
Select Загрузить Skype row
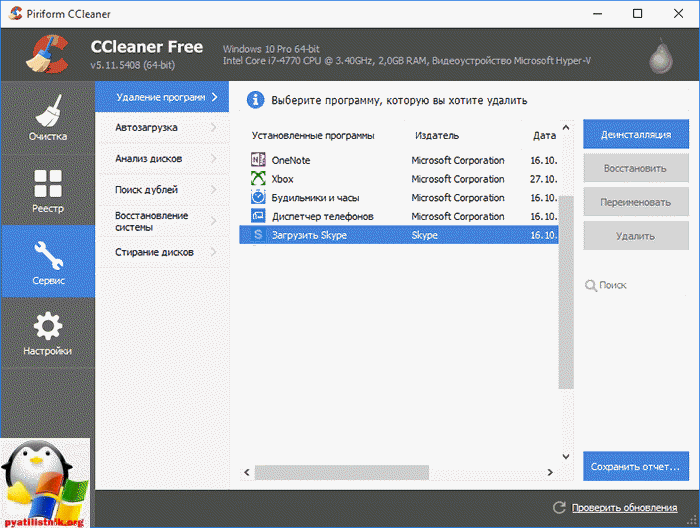tap(399, 235)
